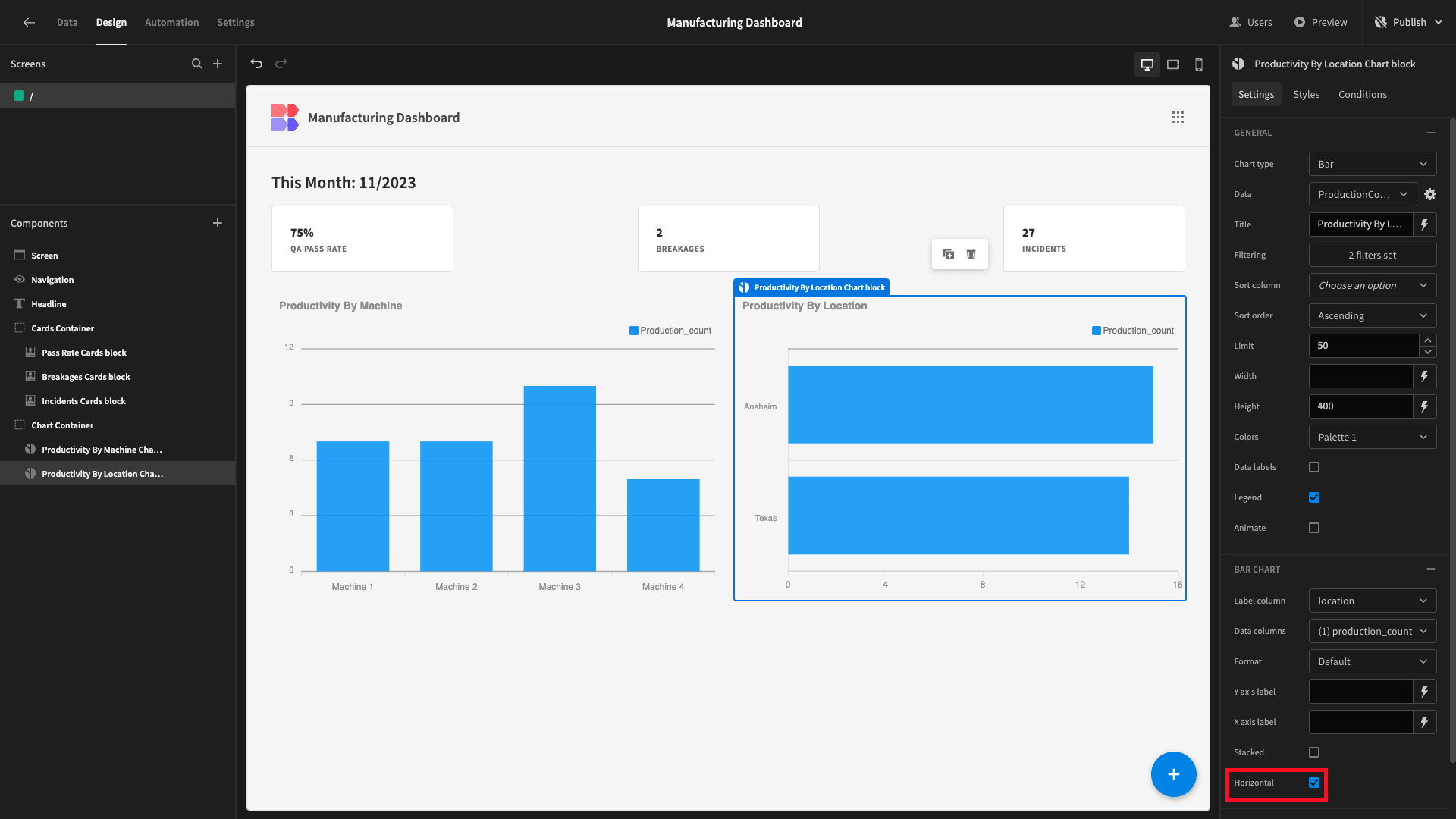Add a component with plus icon

pos(218,223)
